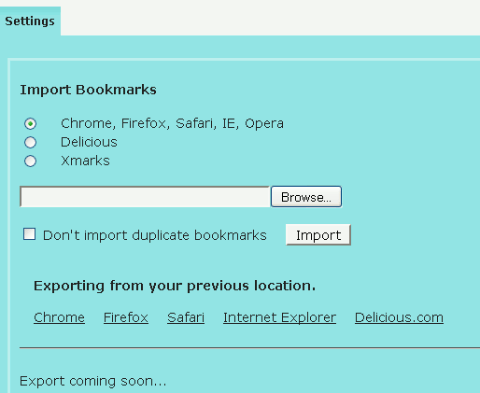Click the Import button
The height and width of the screenshot is (393, 480).
point(318,235)
